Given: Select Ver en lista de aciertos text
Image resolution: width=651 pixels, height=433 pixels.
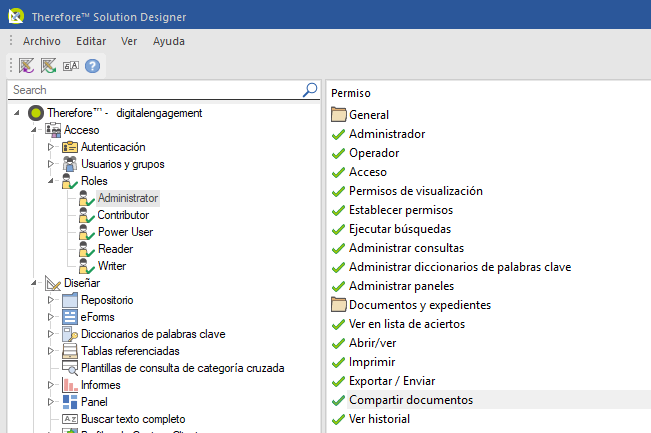Looking at the screenshot, I should [407, 324].
